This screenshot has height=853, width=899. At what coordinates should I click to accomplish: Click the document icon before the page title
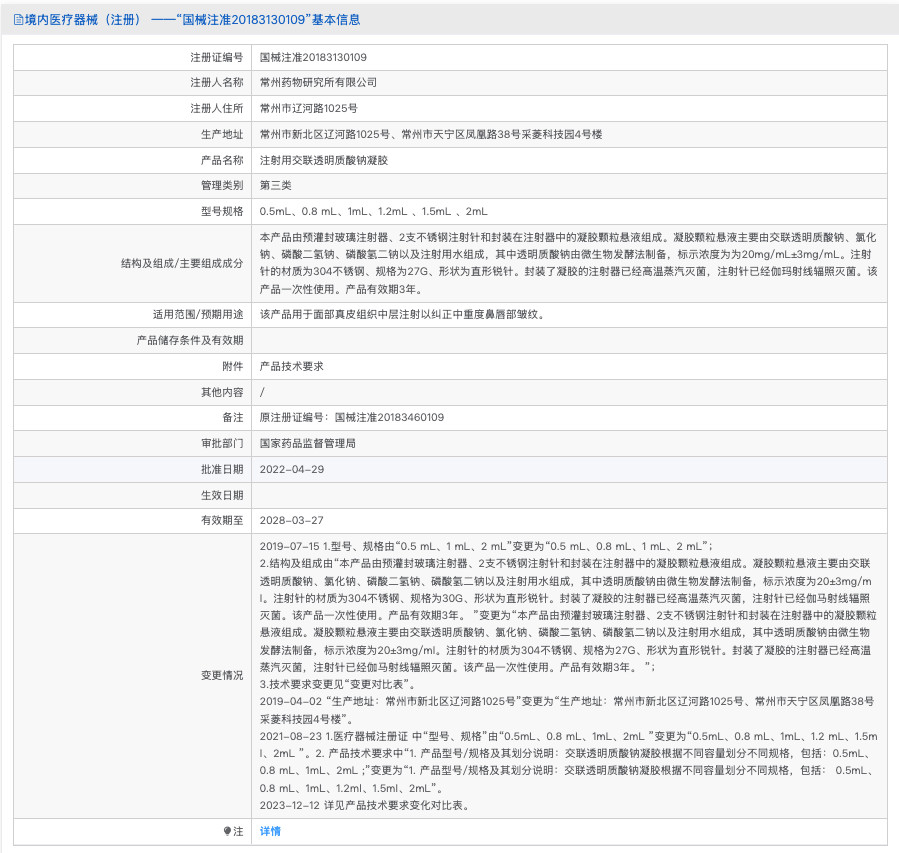(18, 20)
